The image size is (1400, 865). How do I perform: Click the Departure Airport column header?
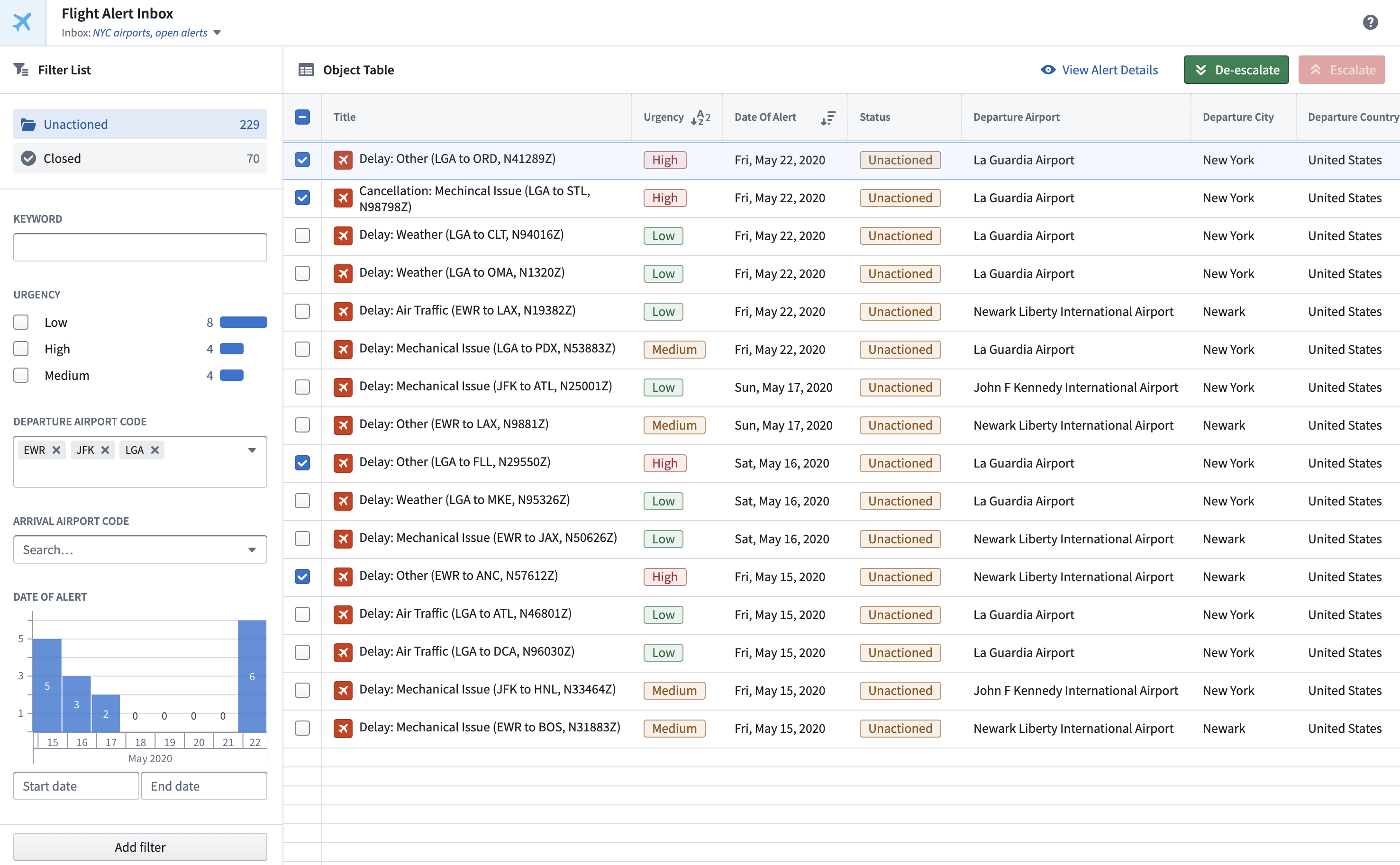(x=1017, y=117)
